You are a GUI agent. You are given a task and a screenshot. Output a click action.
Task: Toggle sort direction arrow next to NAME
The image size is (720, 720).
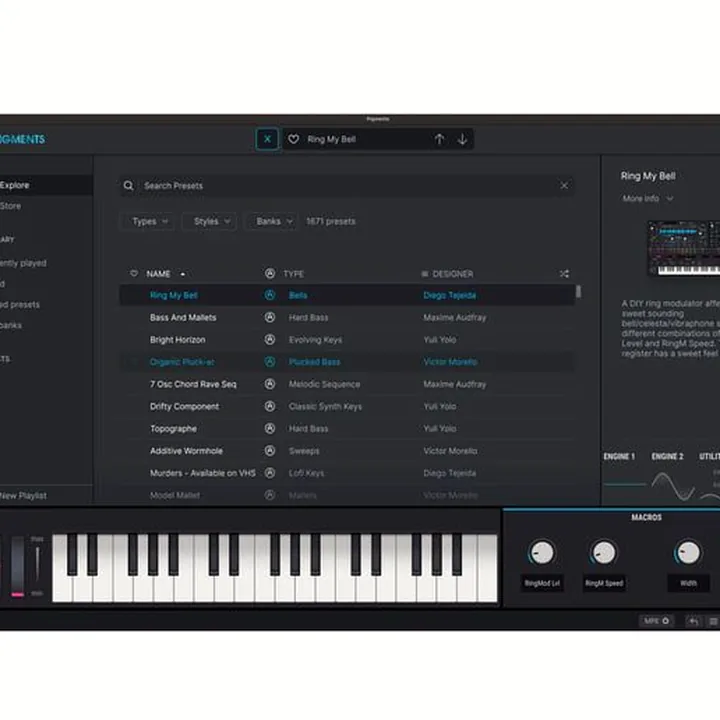point(183,274)
